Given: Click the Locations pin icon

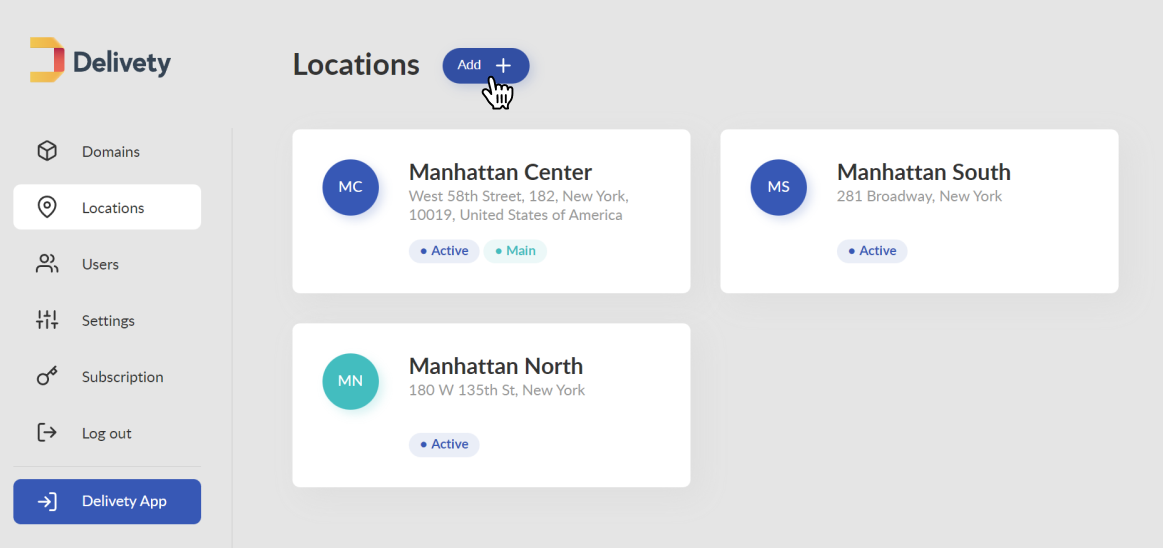Looking at the screenshot, I should click(x=47, y=208).
